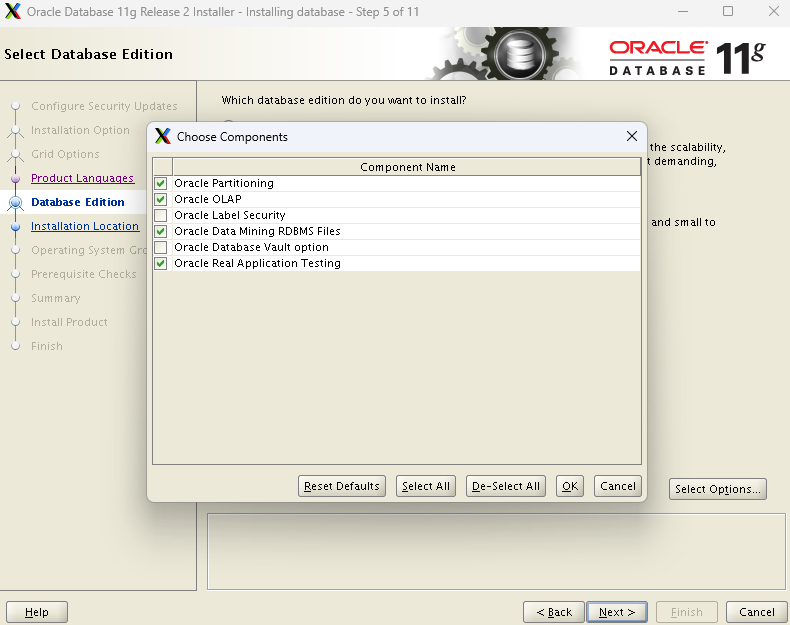Confirm components with the OK button
The image size is (790, 625).
tap(570, 486)
